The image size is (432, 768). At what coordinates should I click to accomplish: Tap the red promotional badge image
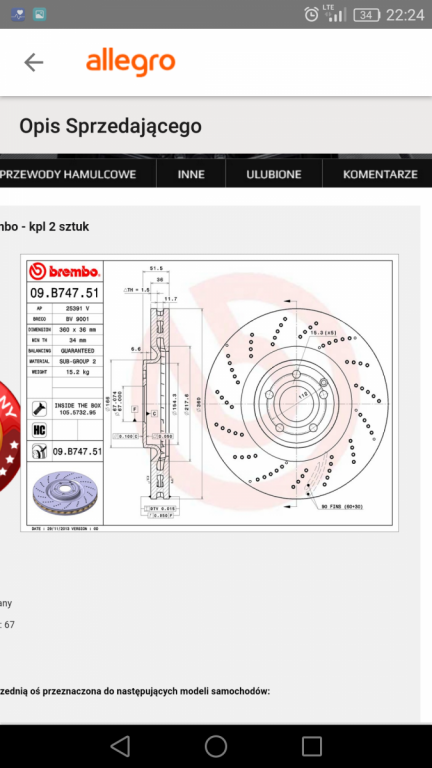(10, 437)
